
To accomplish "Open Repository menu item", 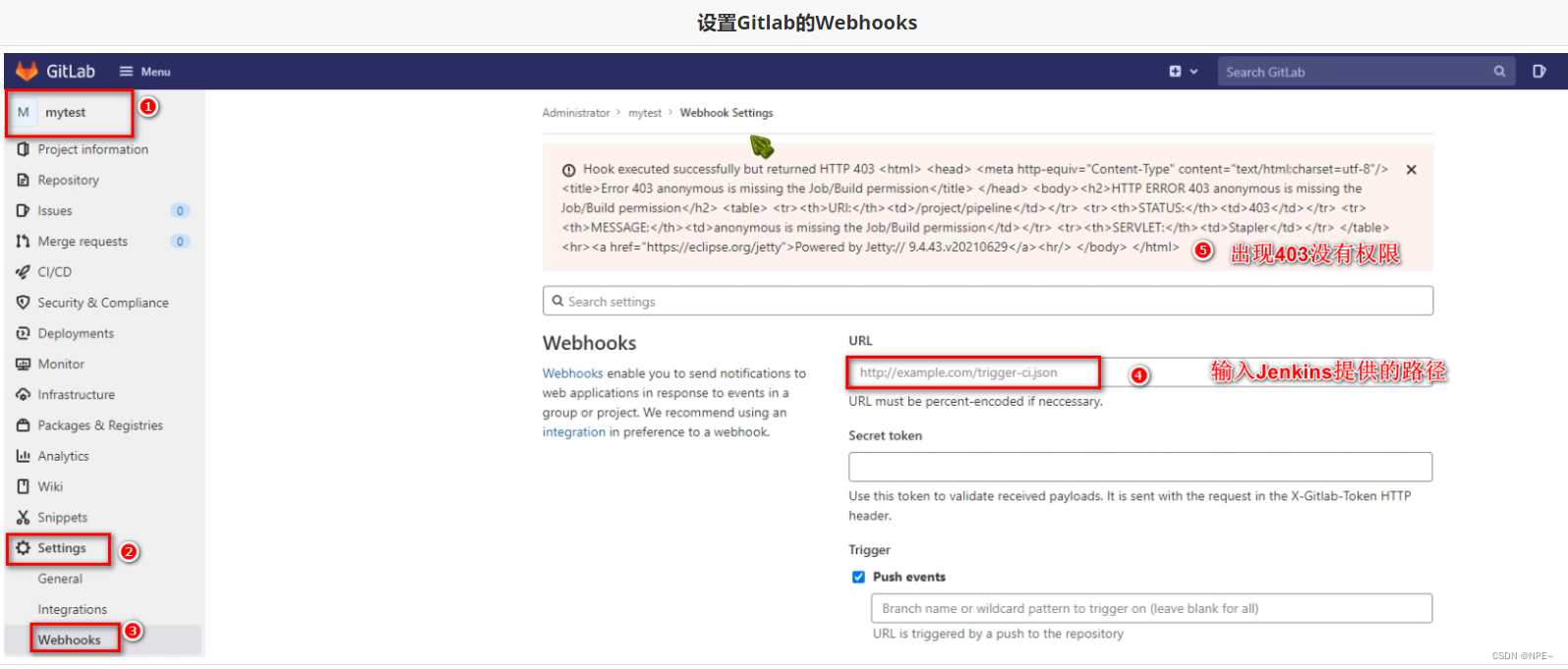I will [69, 180].
